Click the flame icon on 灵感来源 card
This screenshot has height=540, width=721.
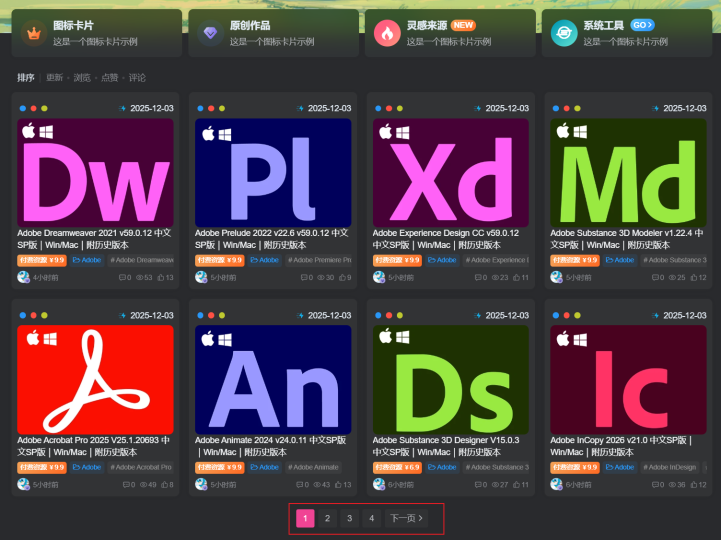pyautogui.click(x=387, y=33)
